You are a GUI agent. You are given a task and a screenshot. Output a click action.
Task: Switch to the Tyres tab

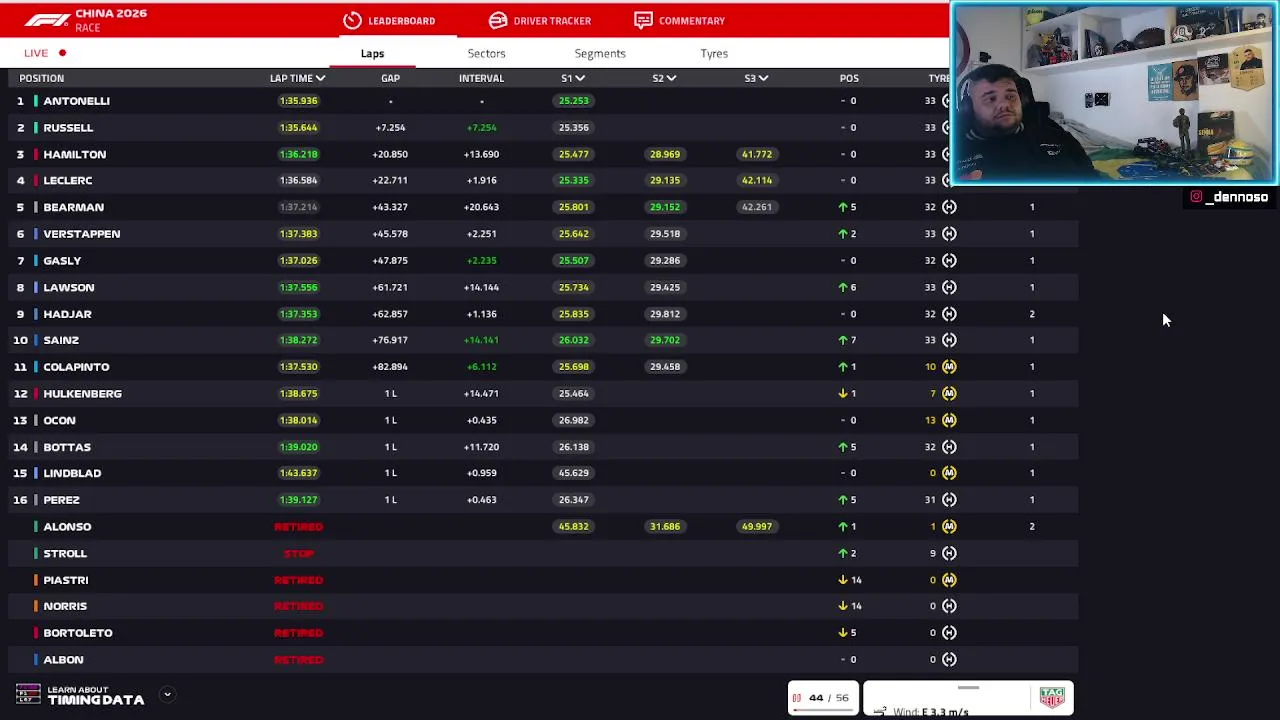coord(714,53)
